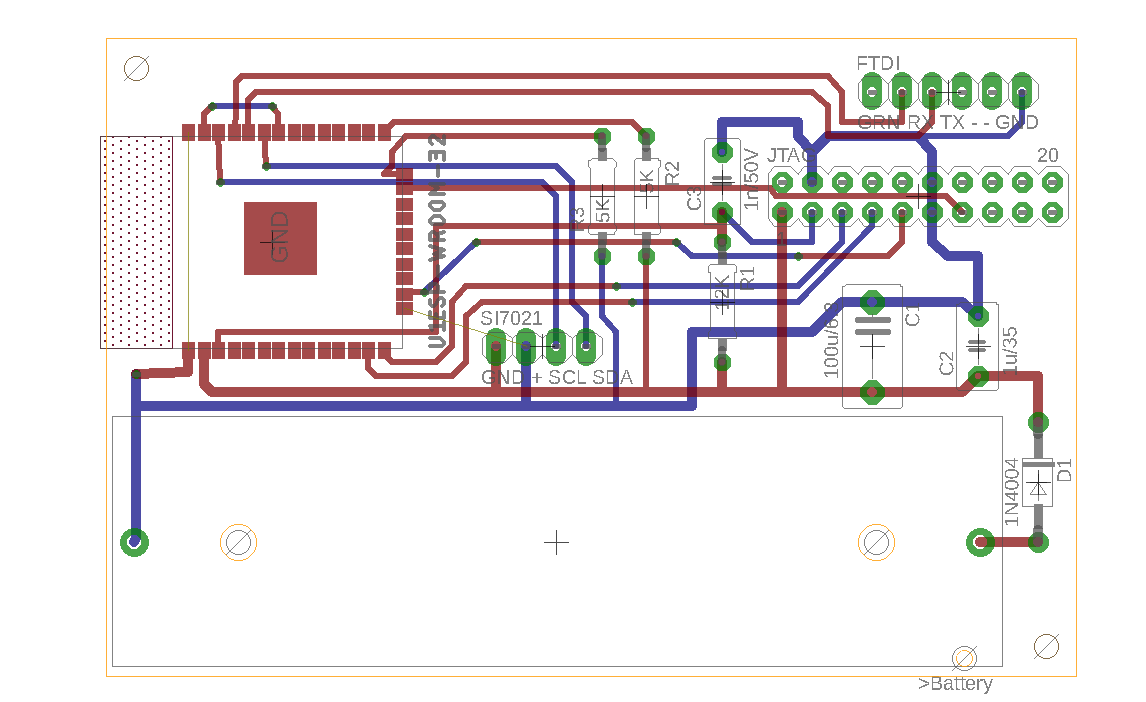Click the battery holder left terminal pad
Image resolution: width=1146 pixels, height=702 pixels.
[x=135, y=542]
